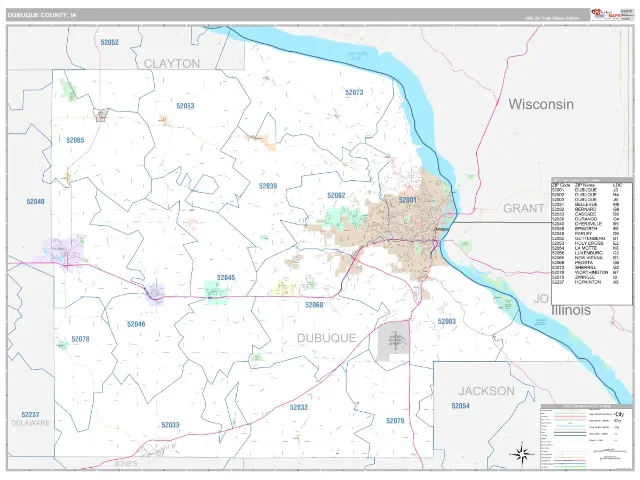Click the Wisconsin state label
This screenshot has height=480, width=640.
point(541,104)
